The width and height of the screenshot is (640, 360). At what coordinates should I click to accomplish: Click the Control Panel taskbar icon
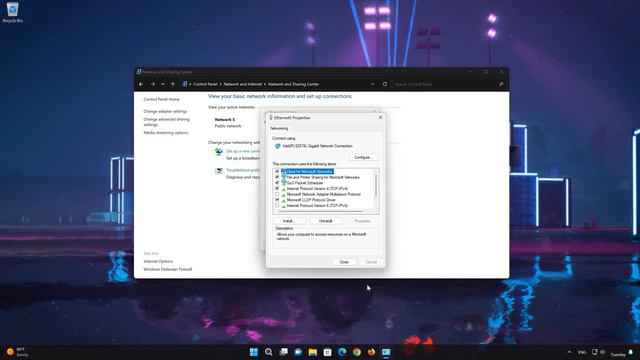pos(386,352)
